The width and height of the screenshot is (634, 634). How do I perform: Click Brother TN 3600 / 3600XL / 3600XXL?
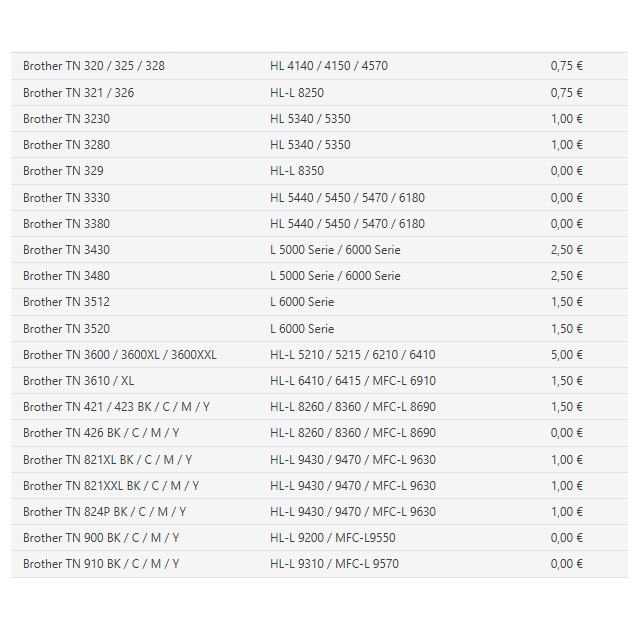coord(120,355)
